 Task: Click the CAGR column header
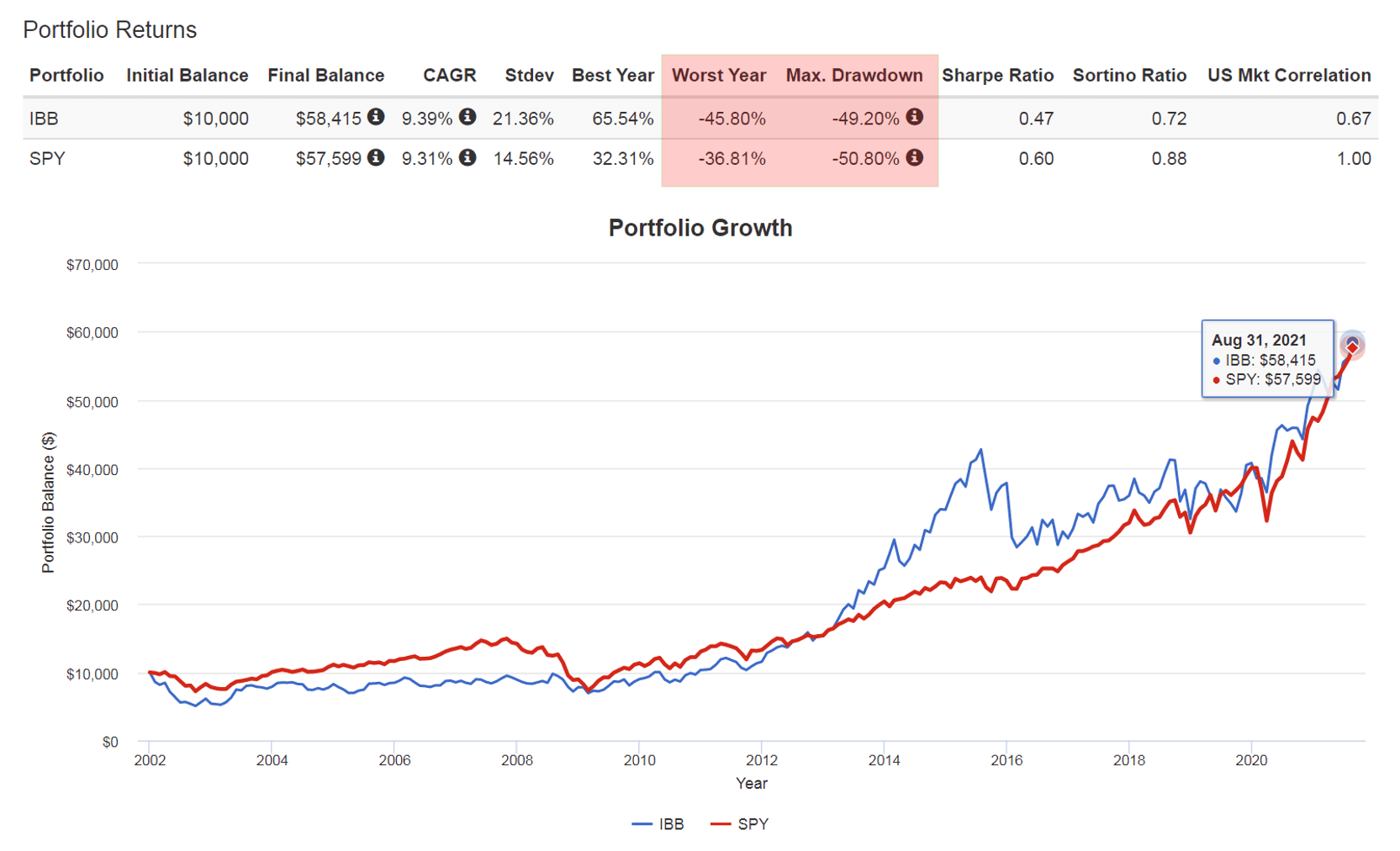[450, 76]
